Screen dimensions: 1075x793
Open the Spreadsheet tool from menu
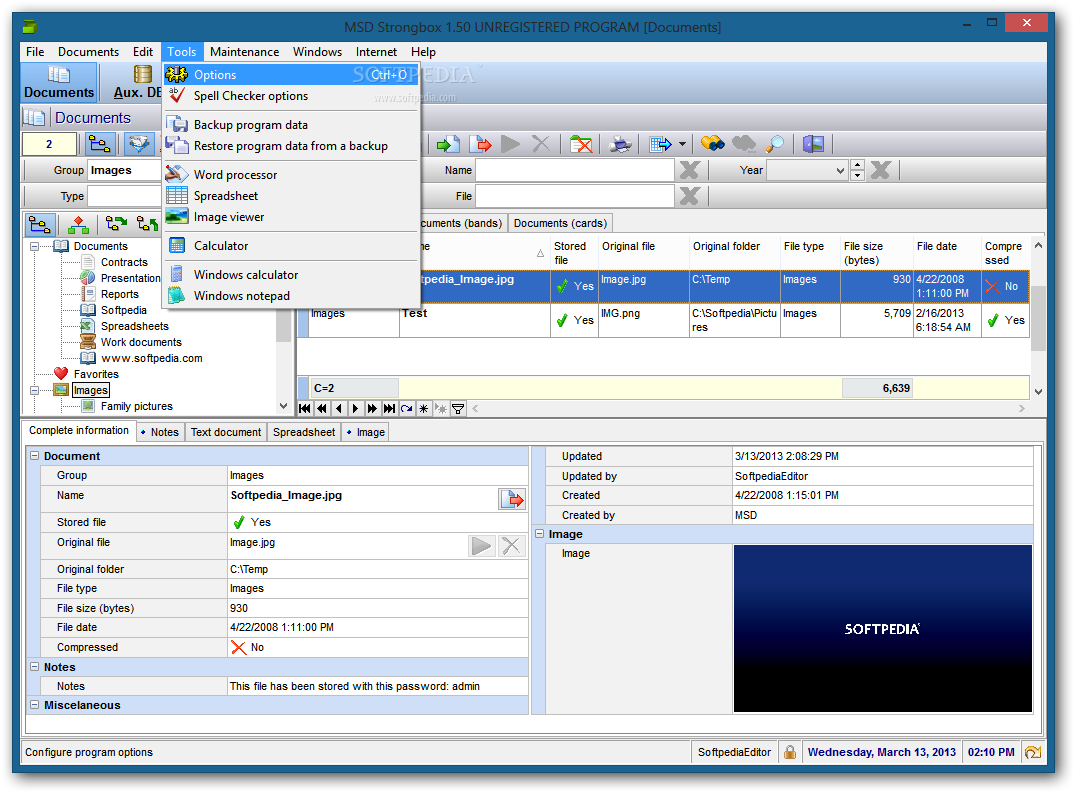tap(291, 196)
